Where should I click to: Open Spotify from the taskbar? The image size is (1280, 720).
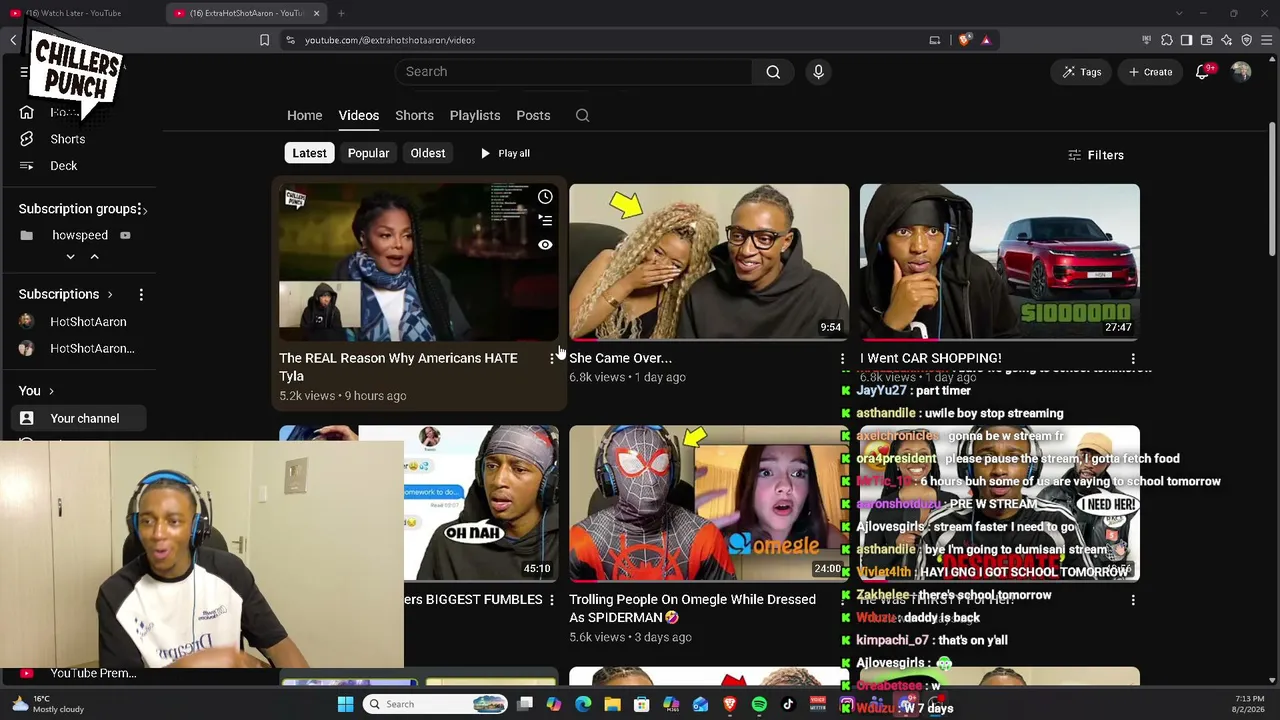(x=759, y=704)
